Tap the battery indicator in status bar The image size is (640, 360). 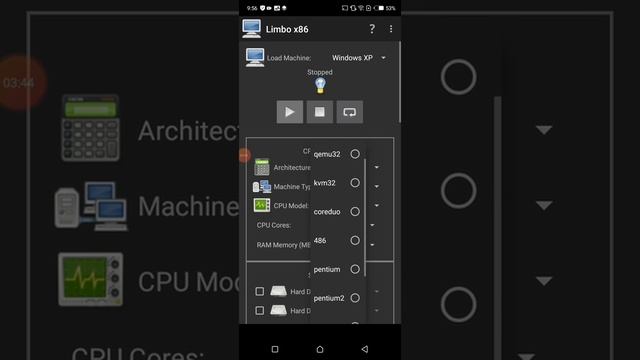click(x=379, y=8)
